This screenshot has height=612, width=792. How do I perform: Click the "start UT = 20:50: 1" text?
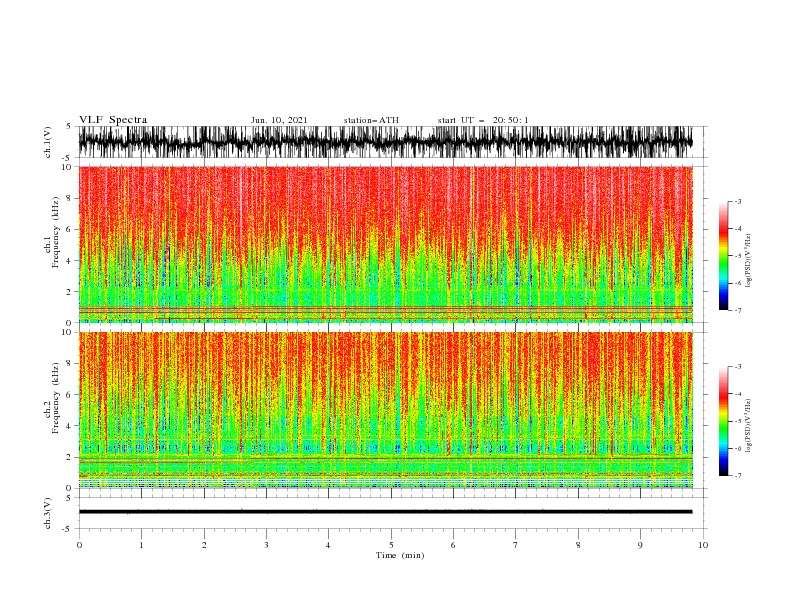pos(483,120)
